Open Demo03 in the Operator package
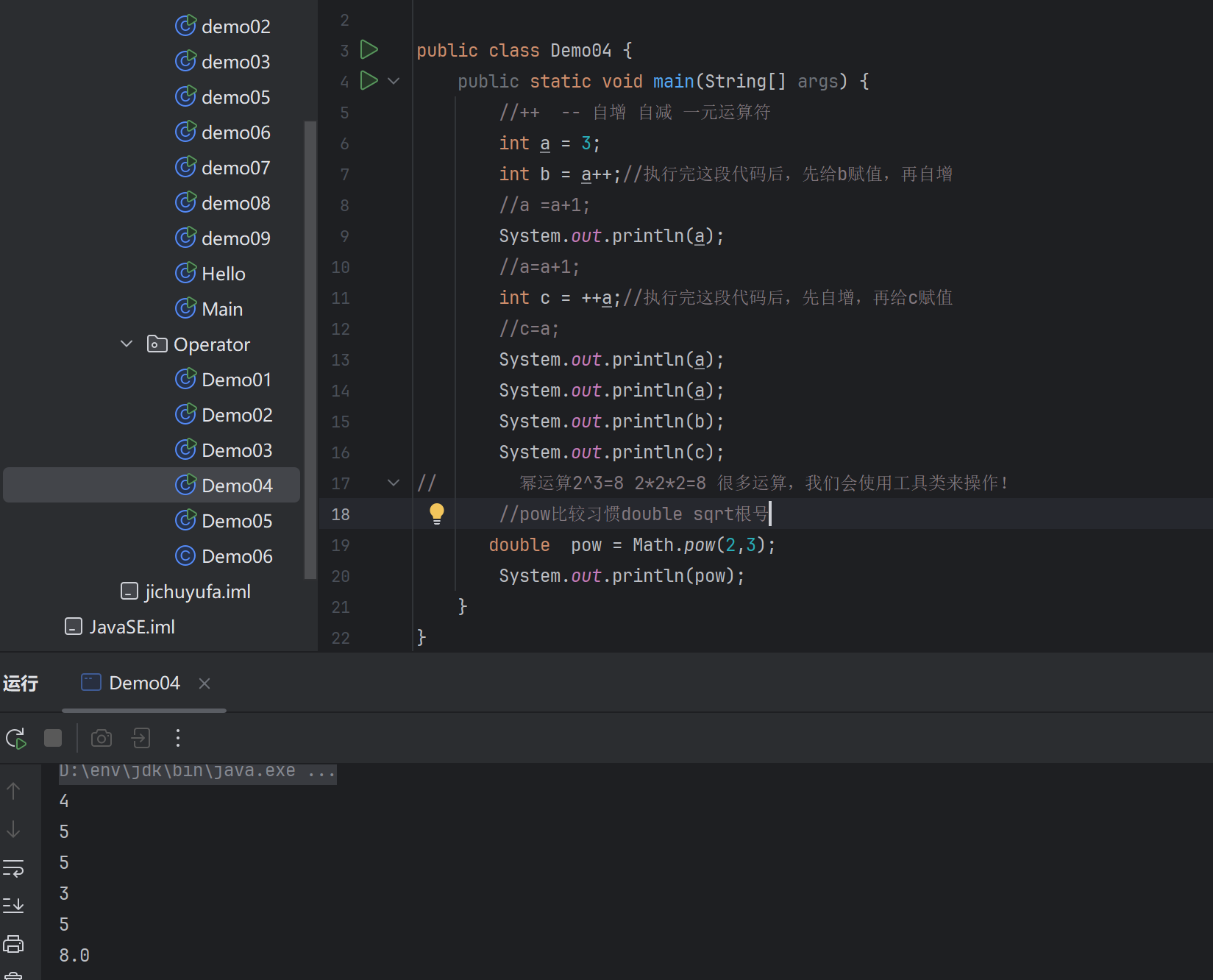The width and height of the screenshot is (1213, 980). (224, 450)
